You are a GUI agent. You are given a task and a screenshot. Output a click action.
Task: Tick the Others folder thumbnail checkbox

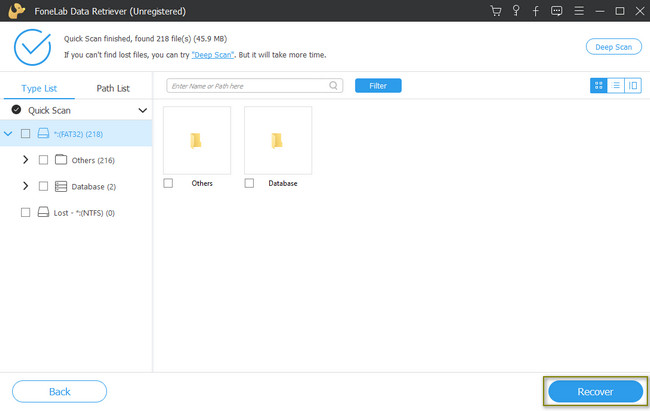click(168, 183)
